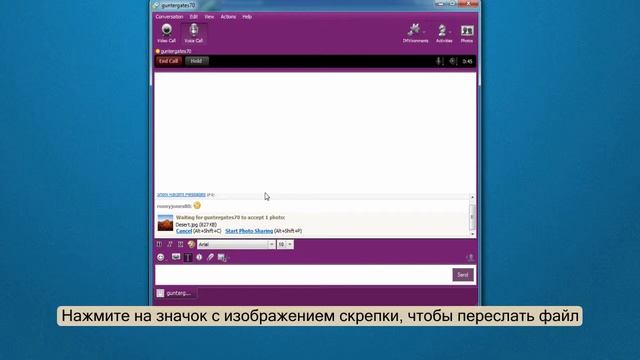Screen dimensions: 640x360
Task: Click the share photos icon beside paperclip
Action: pyautogui.click(x=222, y=257)
